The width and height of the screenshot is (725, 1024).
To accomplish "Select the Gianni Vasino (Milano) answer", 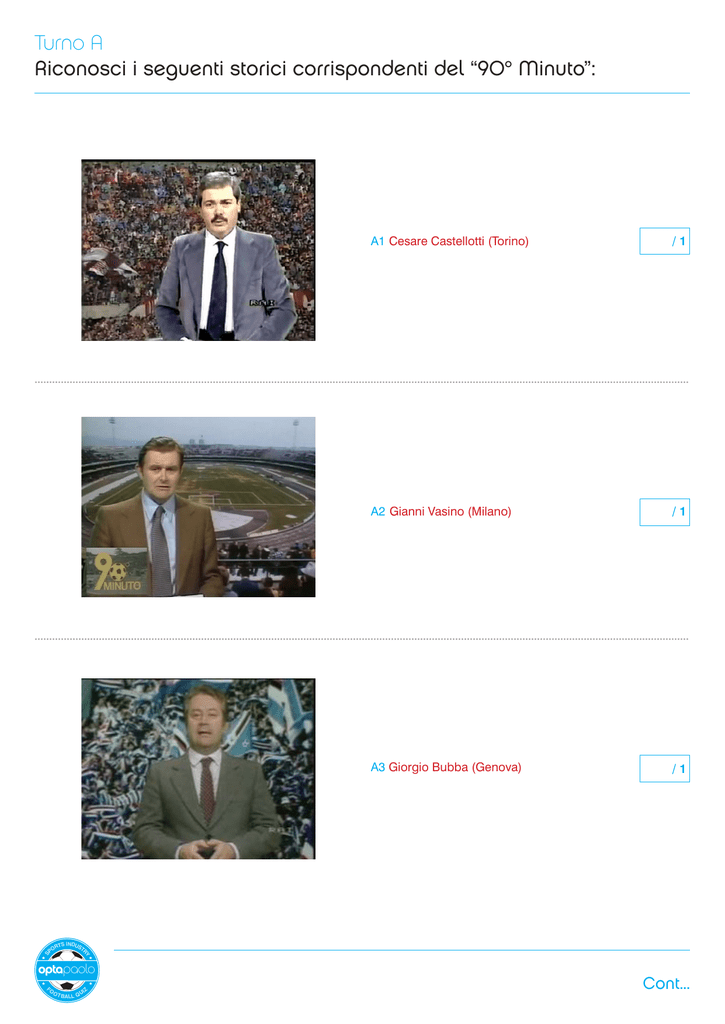I will click(x=450, y=511).
